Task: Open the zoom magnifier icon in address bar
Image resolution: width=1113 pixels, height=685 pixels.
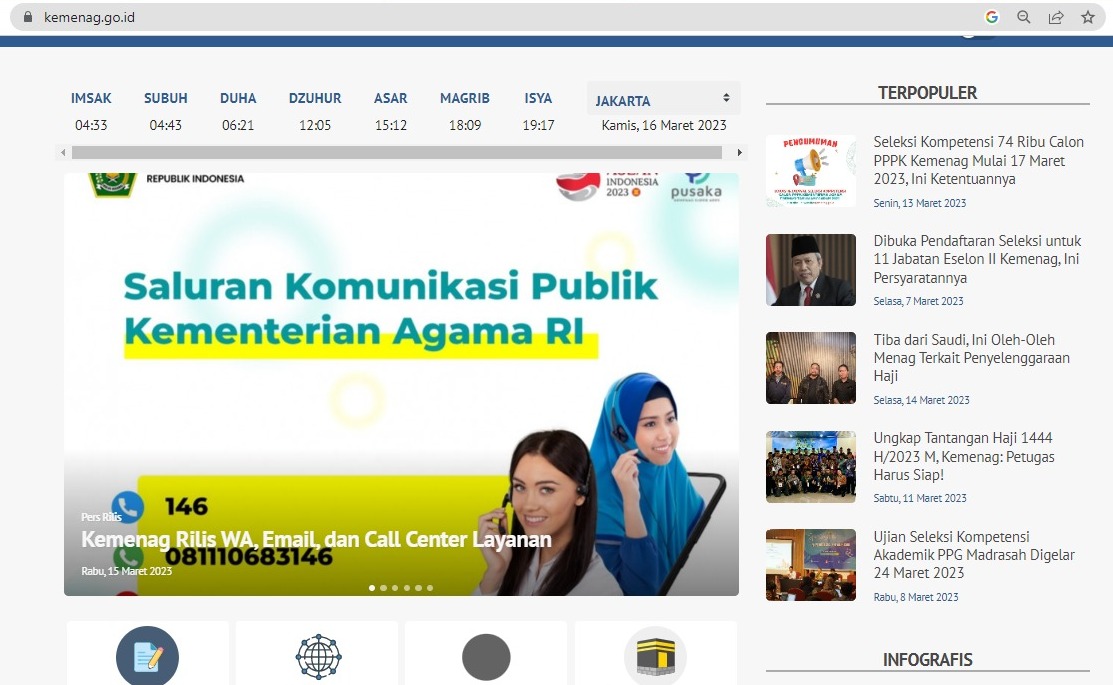Action: 1024,17
